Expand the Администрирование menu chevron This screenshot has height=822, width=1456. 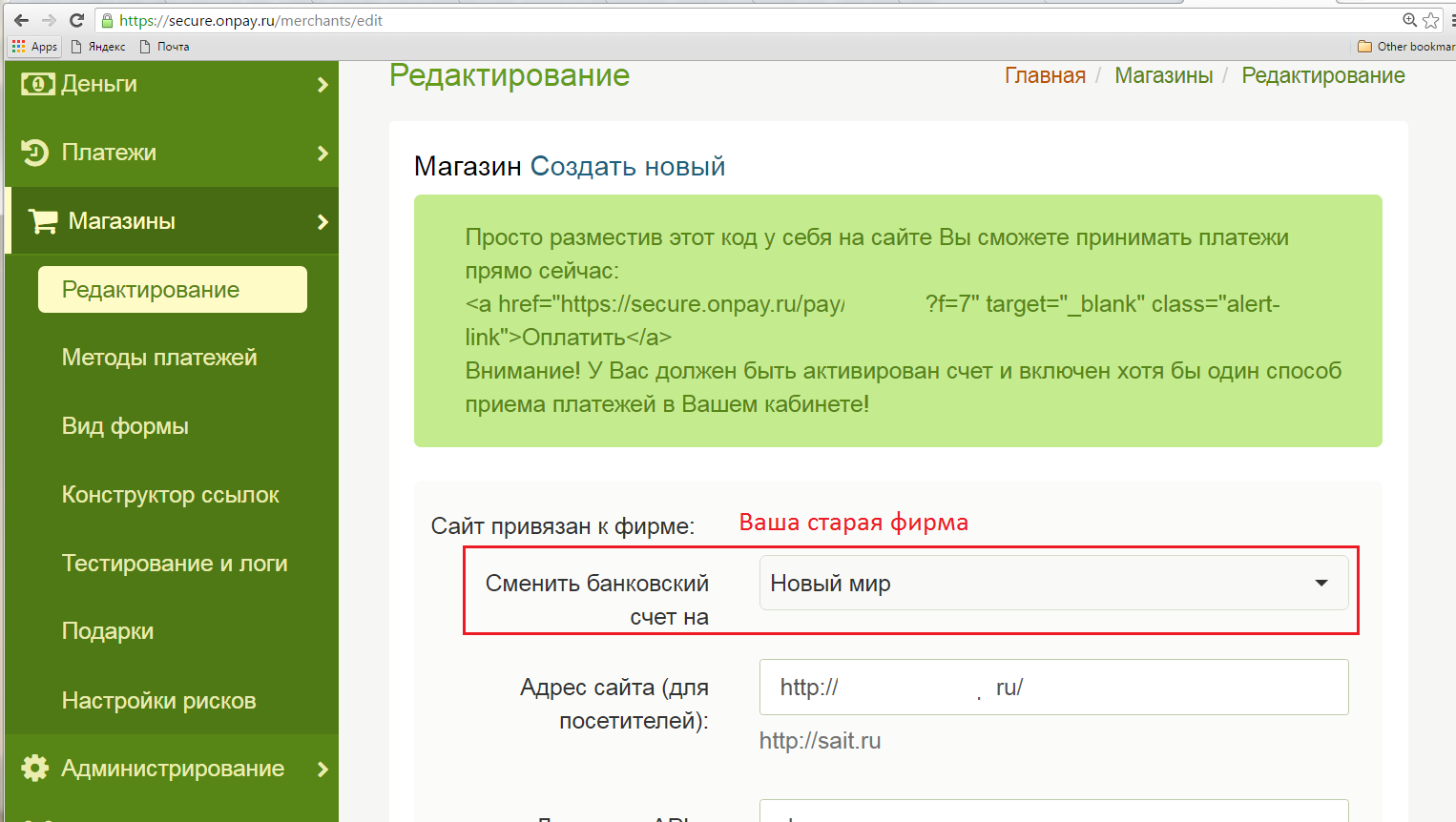click(x=322, y=769)
